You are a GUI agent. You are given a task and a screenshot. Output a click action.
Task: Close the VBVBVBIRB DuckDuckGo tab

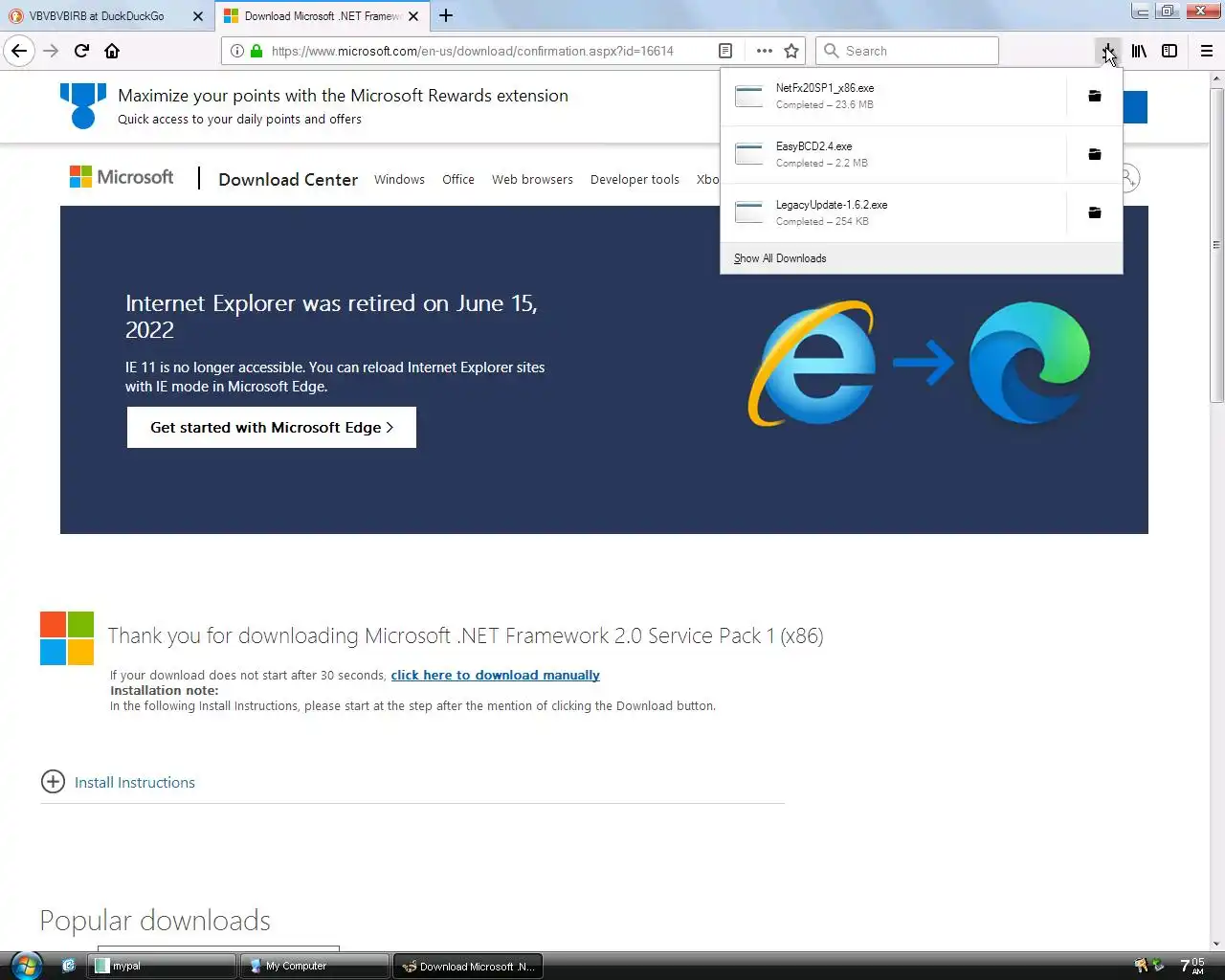[x=198, y=16]
